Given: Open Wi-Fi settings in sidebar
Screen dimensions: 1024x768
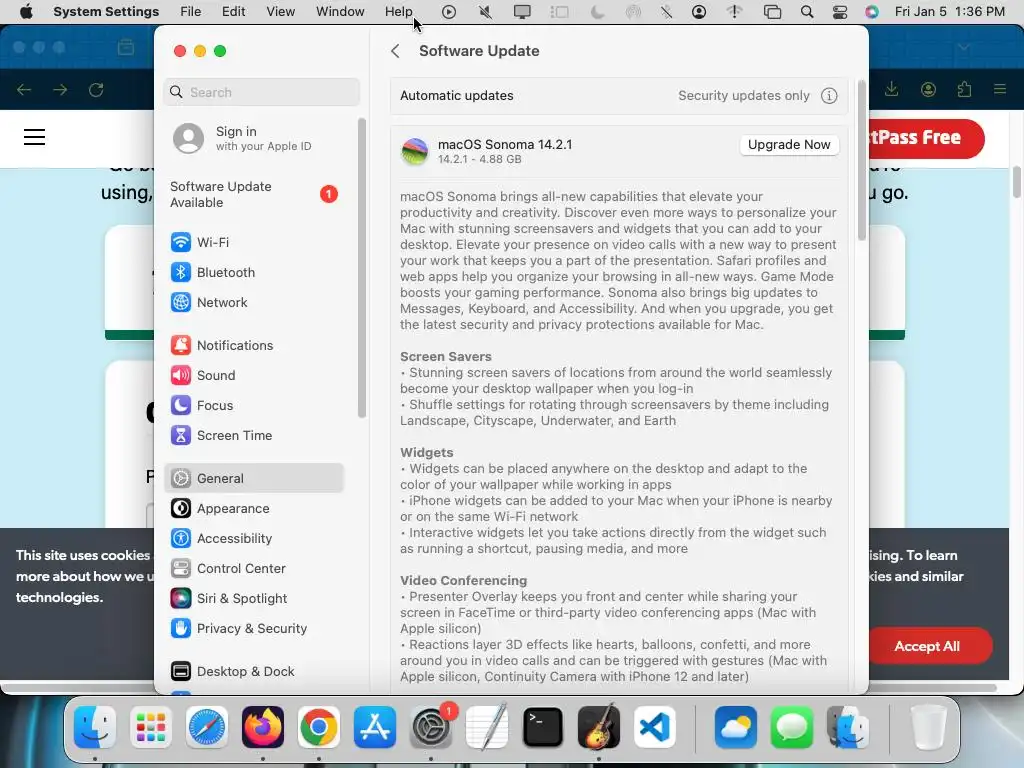Looking at the screenshot, I should coord(253,242).
